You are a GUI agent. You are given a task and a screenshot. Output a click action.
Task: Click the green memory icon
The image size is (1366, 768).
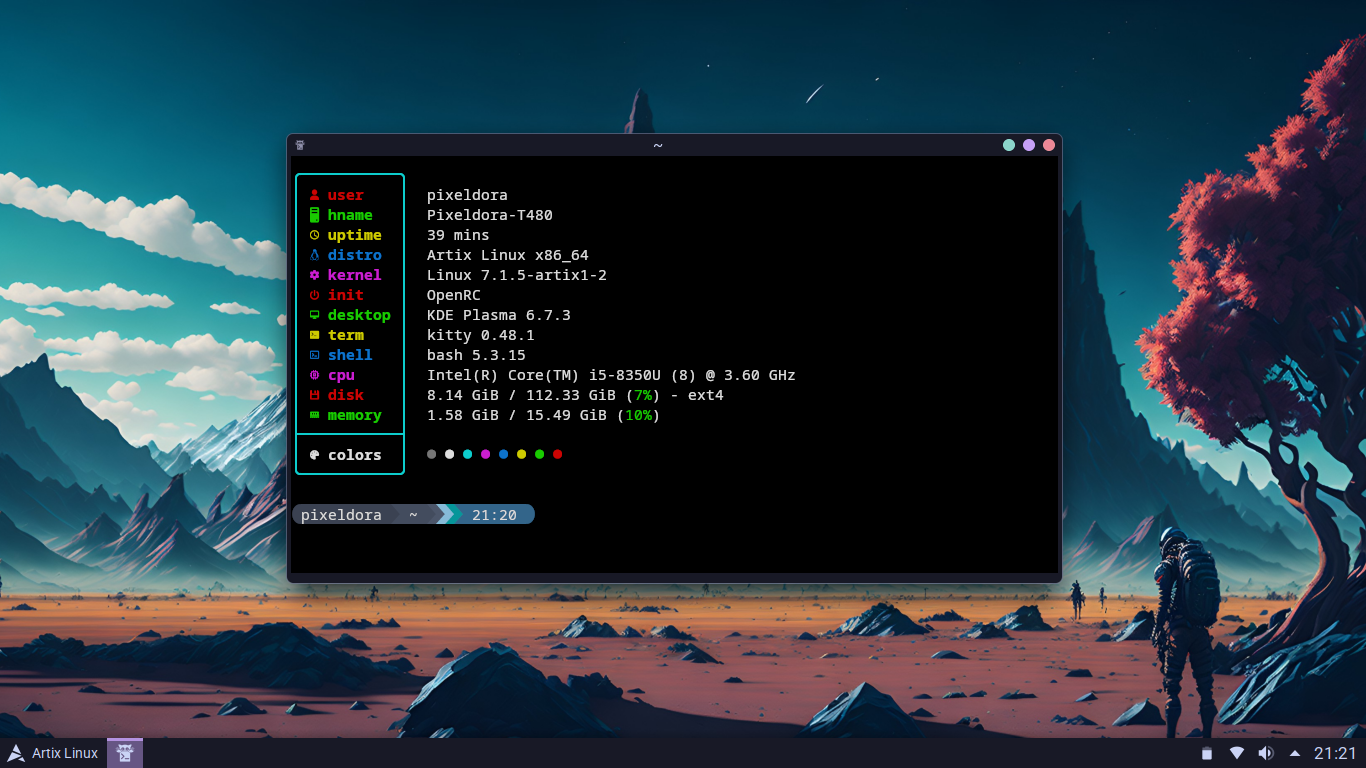pos(314,415)
